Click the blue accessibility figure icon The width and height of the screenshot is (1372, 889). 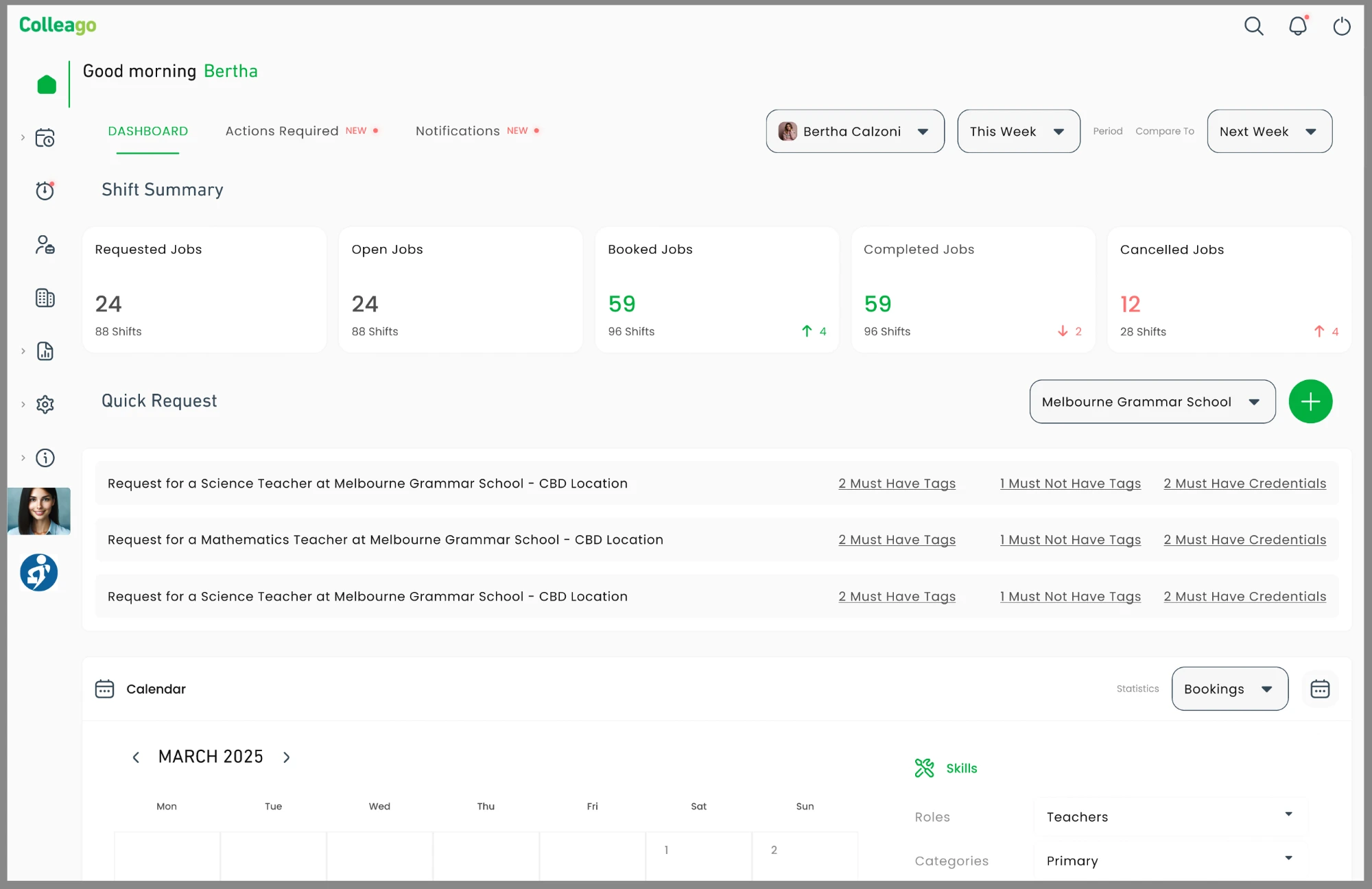(39, 573)
